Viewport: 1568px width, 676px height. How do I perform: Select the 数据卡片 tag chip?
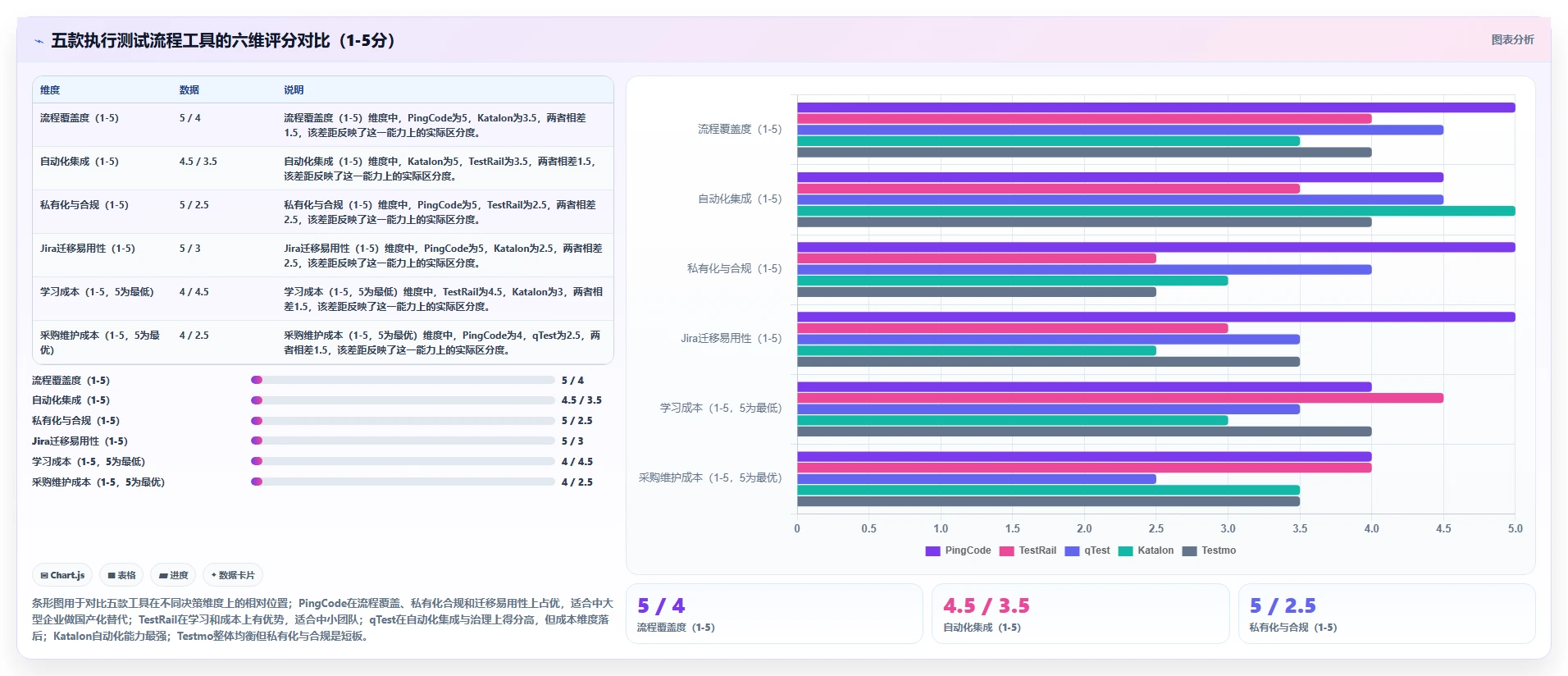coord(233,575)
